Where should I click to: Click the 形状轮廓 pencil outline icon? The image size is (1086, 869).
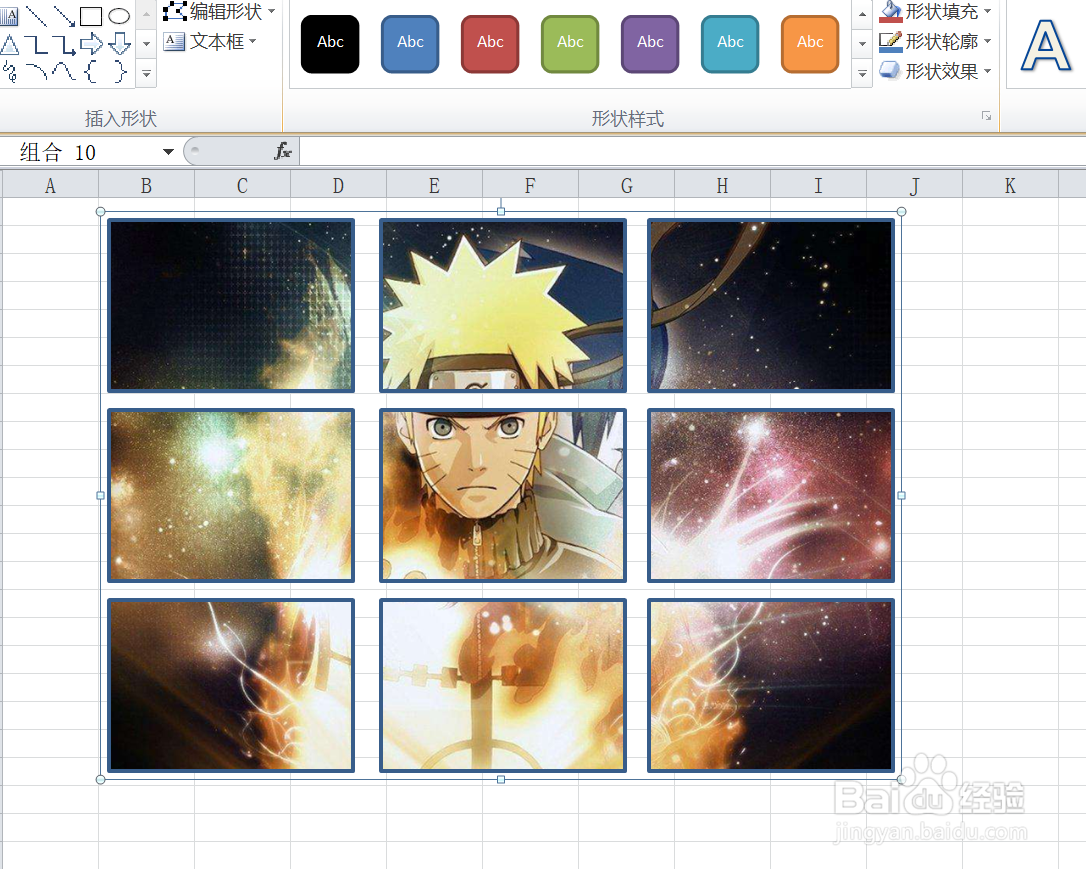(891, 42)
